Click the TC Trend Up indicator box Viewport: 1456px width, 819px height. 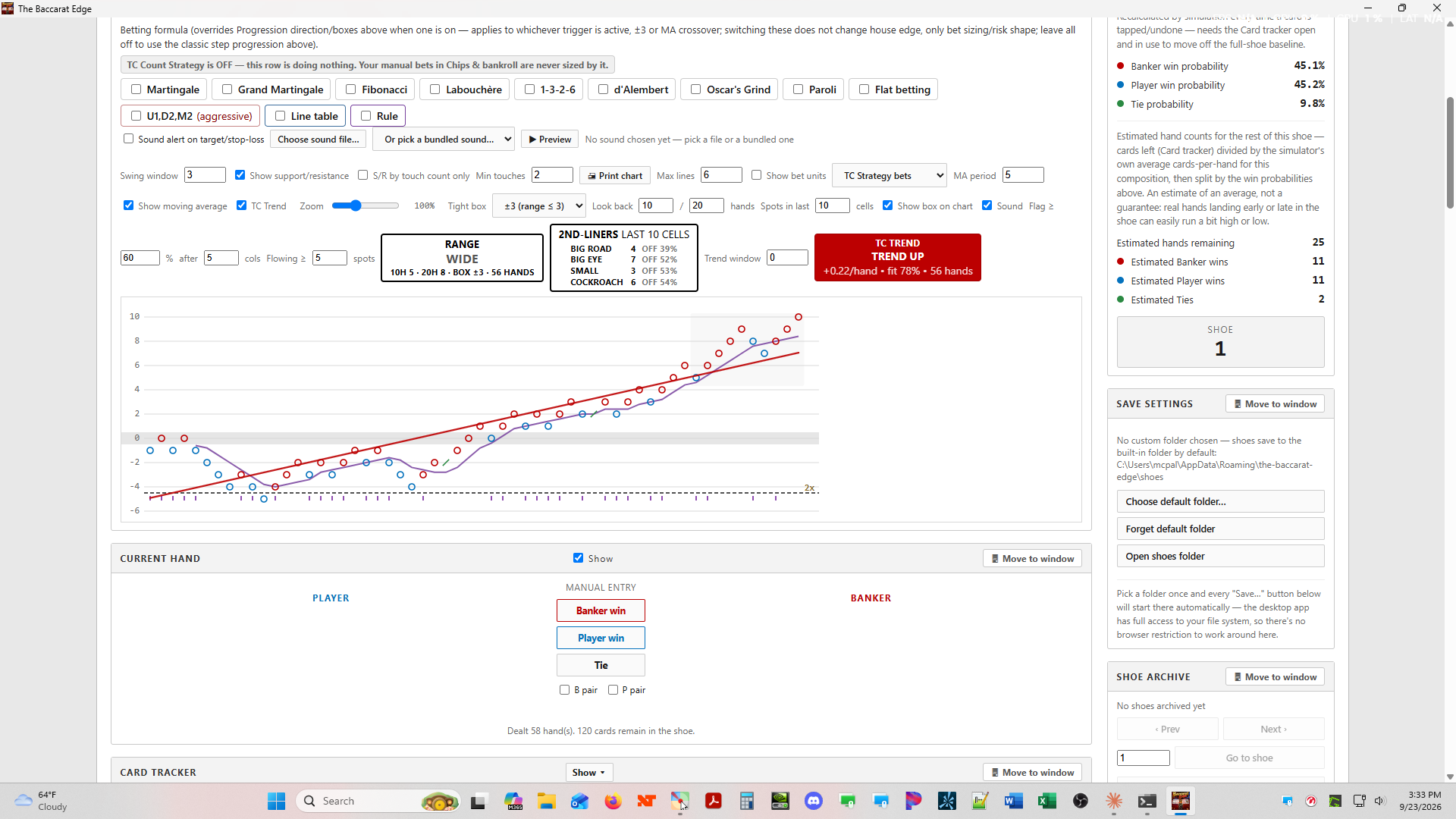tap(897, 257)
